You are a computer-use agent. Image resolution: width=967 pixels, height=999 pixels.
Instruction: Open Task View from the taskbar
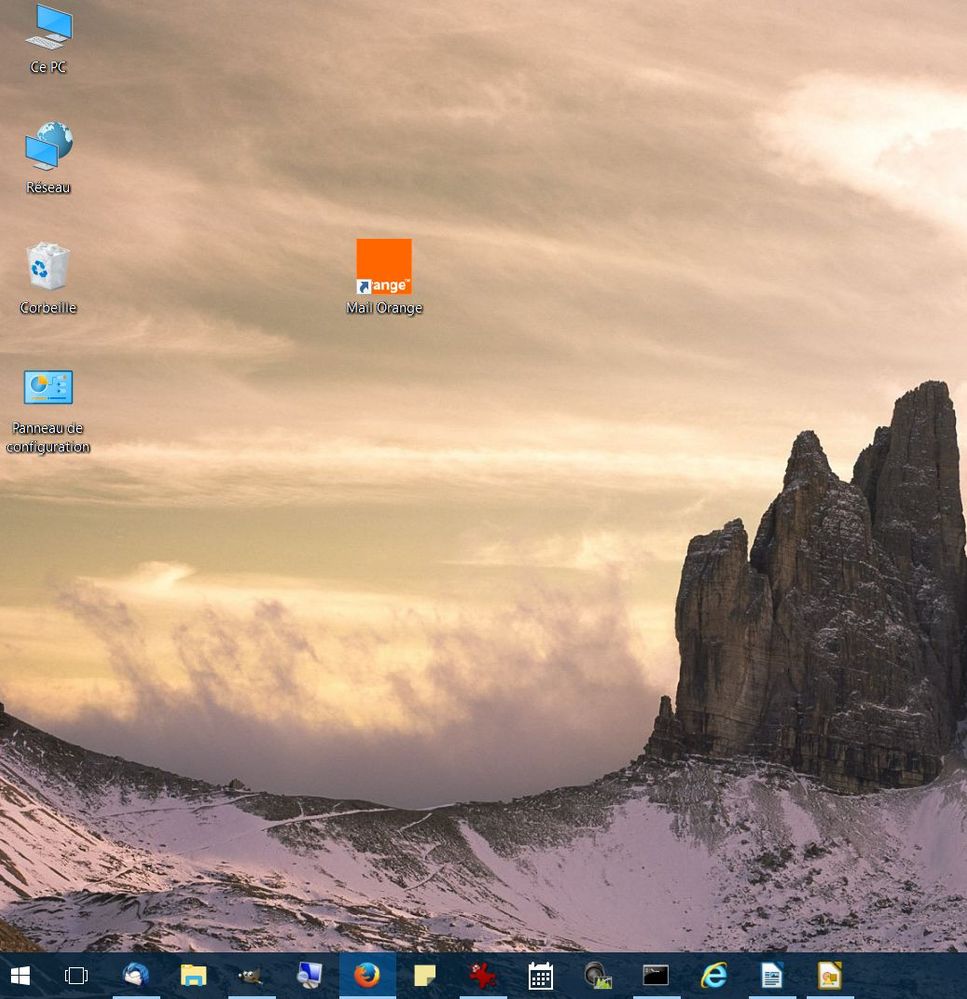(x=76, y=975)
